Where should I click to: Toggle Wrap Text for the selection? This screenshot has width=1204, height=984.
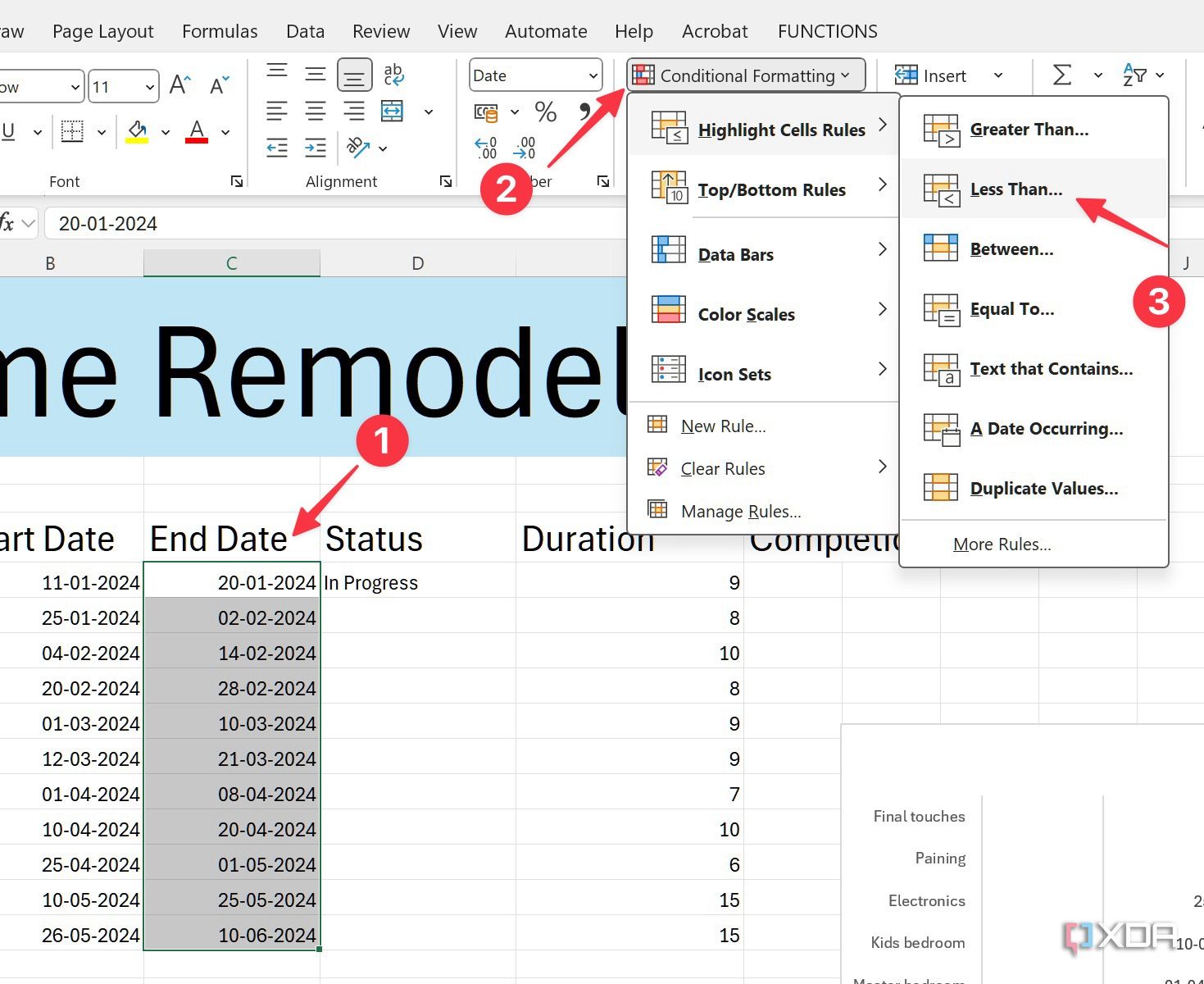coord(393,75)
